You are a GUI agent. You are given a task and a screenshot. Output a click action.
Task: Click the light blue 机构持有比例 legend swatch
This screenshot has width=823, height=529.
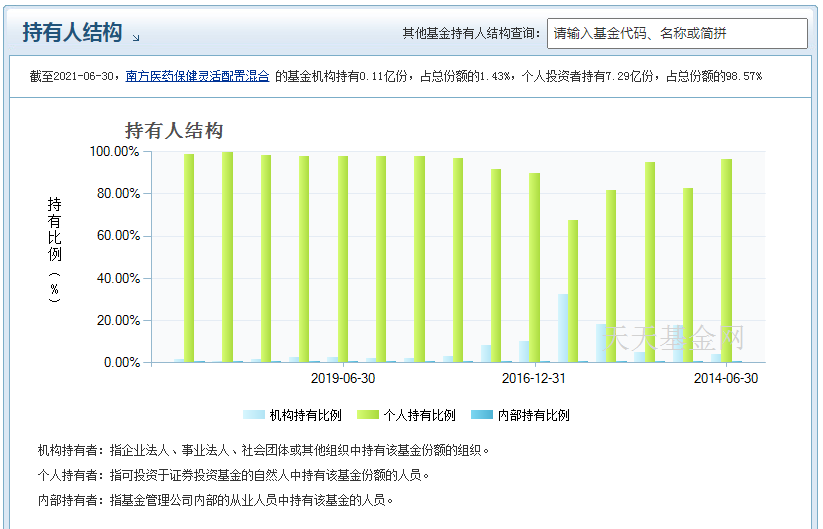(254, 415)
